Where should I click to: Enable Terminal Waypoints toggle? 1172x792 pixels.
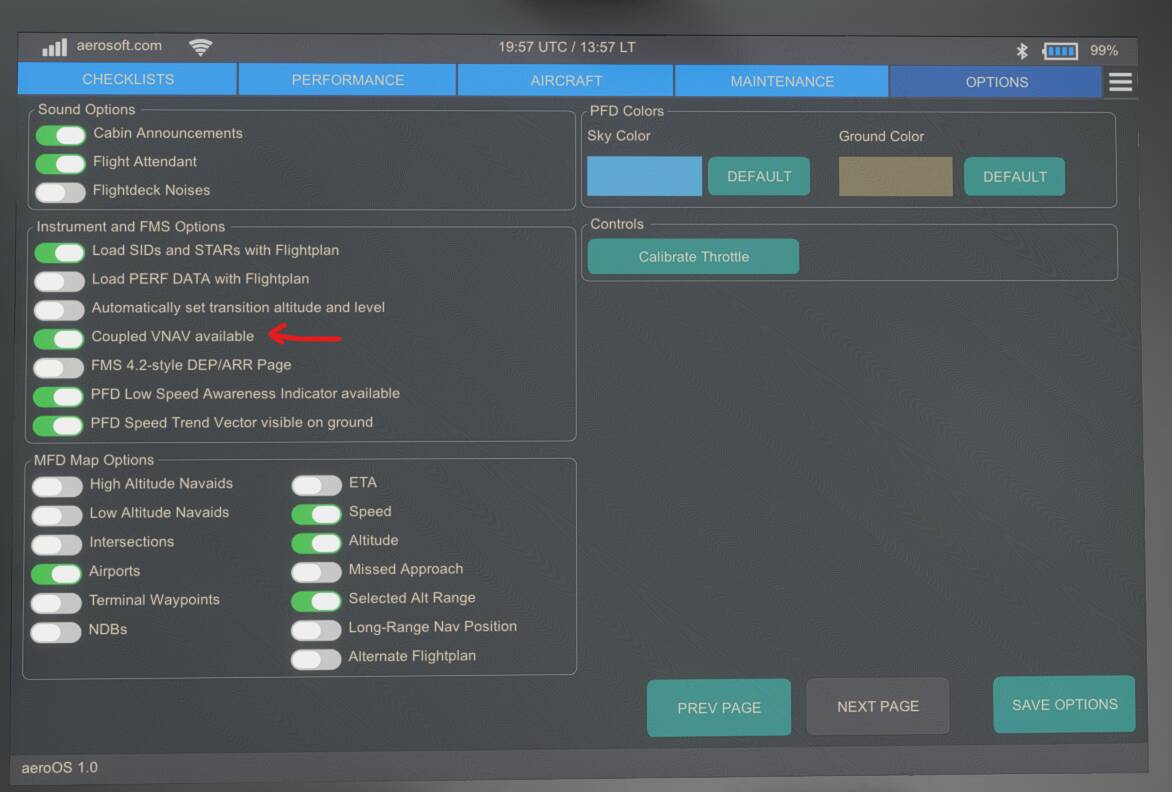pyautogui.click(x=56, y=603)
